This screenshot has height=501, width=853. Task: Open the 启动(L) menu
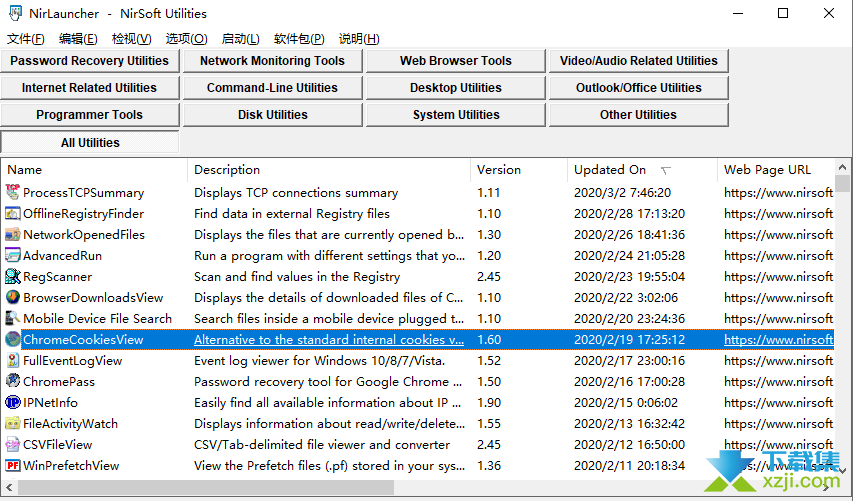point(240,39)
